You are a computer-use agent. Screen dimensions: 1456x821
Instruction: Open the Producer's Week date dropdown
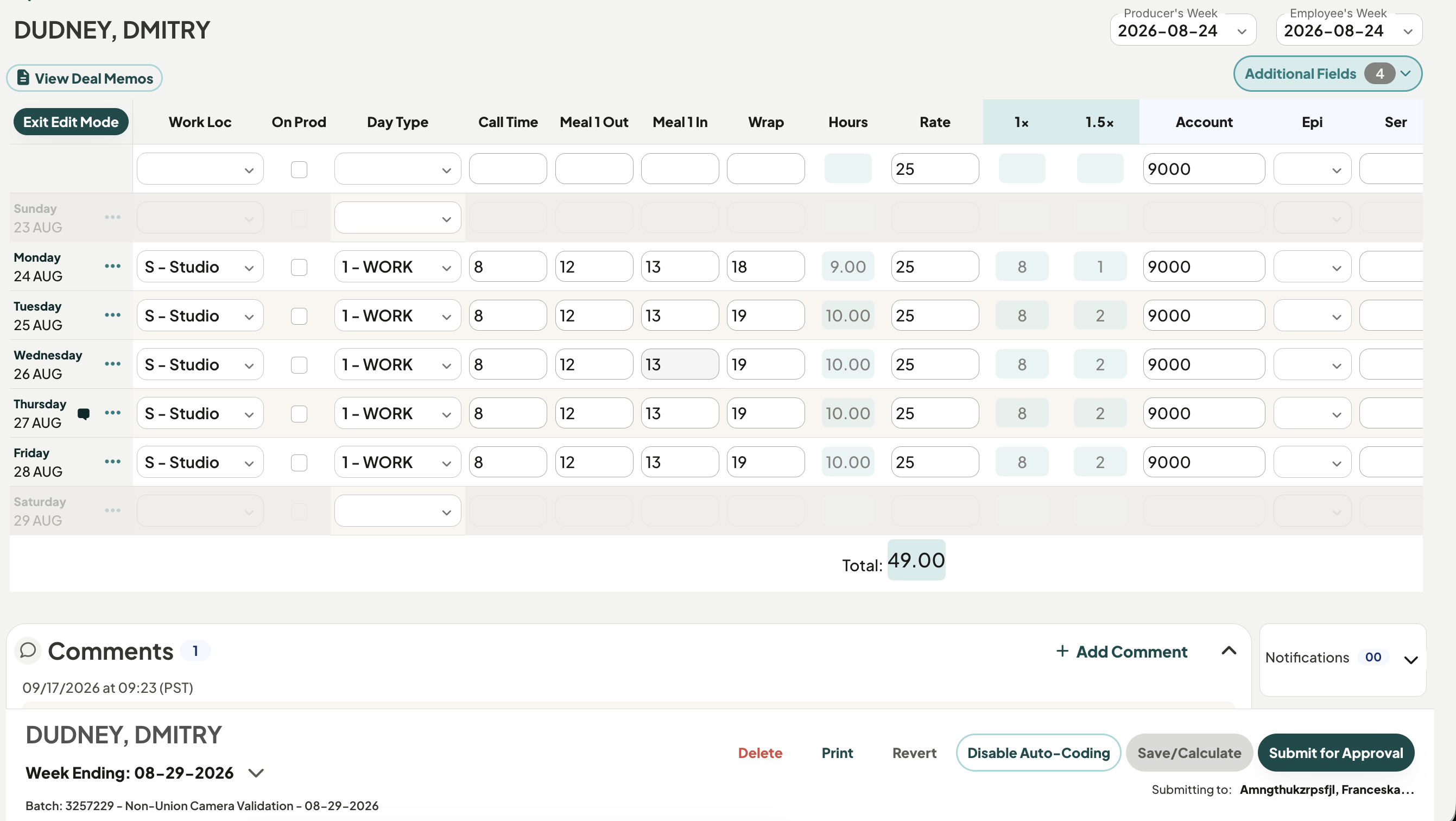tap(1182, 30)
